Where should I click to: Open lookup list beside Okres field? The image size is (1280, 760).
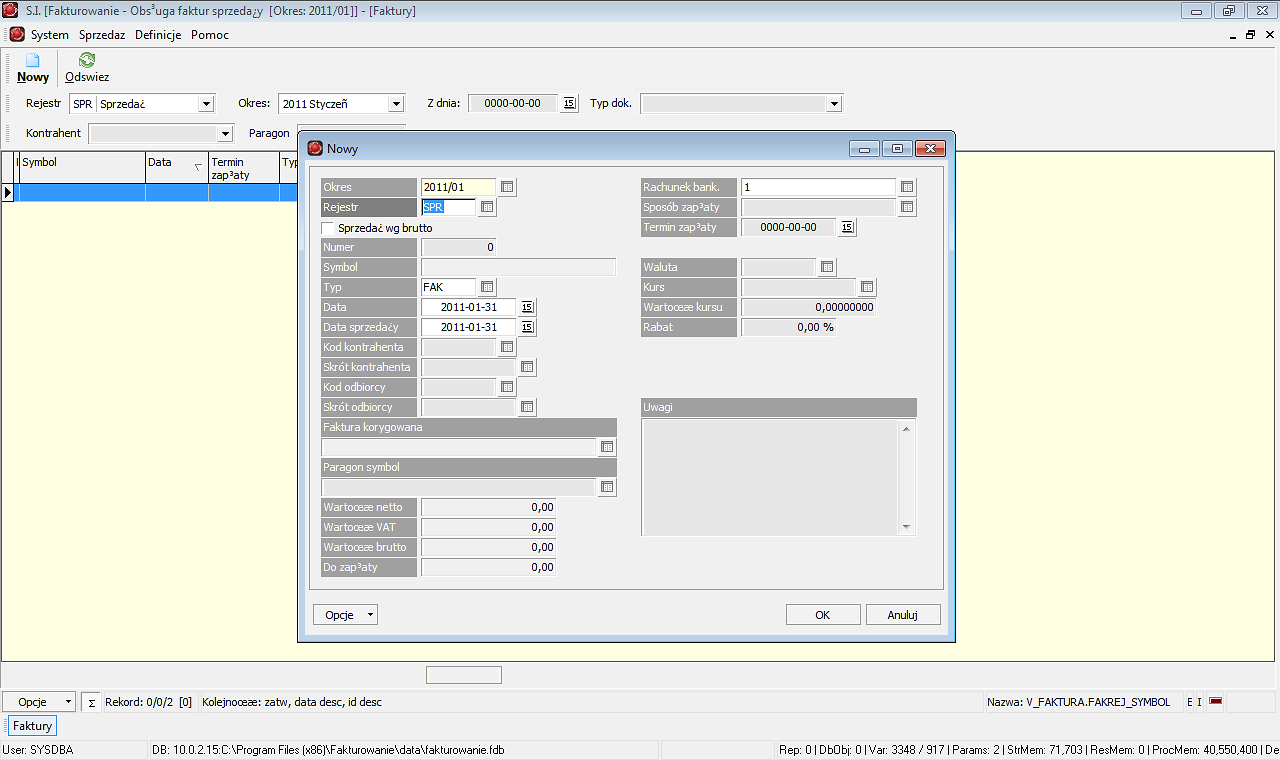pos(508,187)
